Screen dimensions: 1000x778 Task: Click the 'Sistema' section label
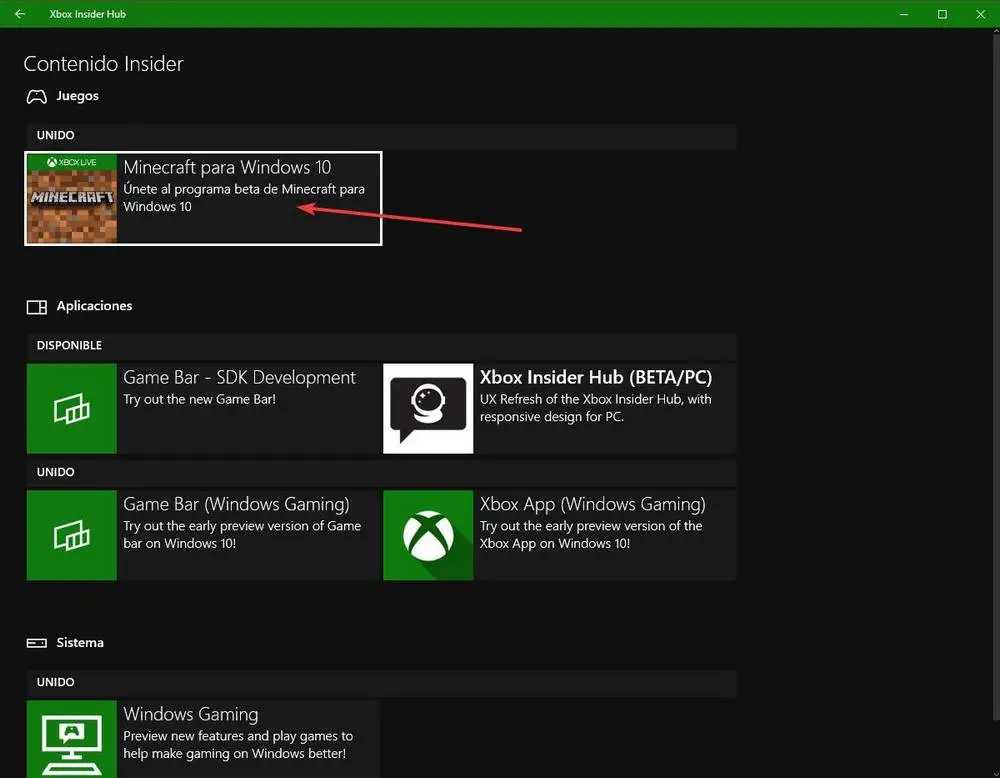coord(80,642)
